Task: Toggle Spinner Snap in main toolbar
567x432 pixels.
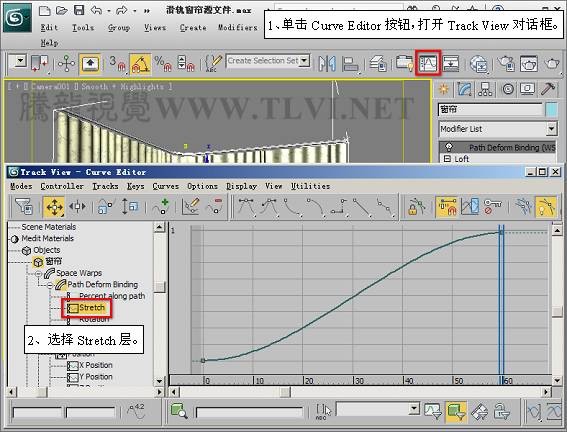Action: (x=186, y=64)
